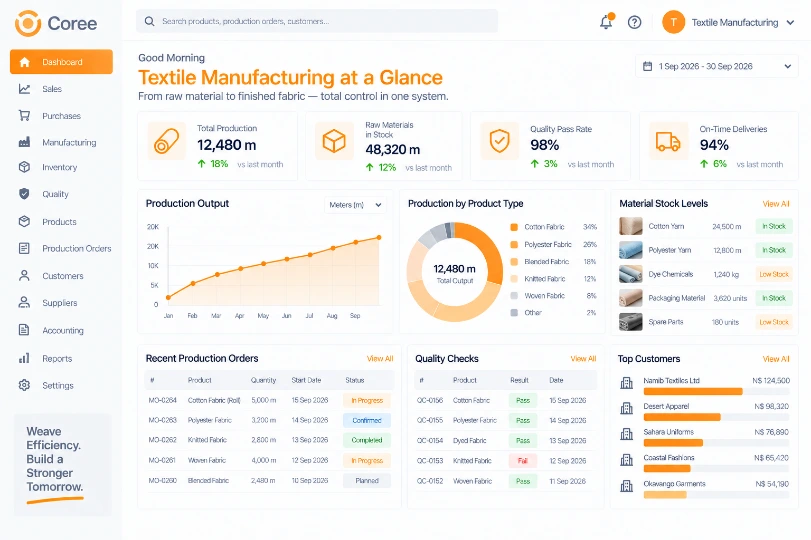
Task: Click the Purchases cart icon
Action: (x=24, y=115)
